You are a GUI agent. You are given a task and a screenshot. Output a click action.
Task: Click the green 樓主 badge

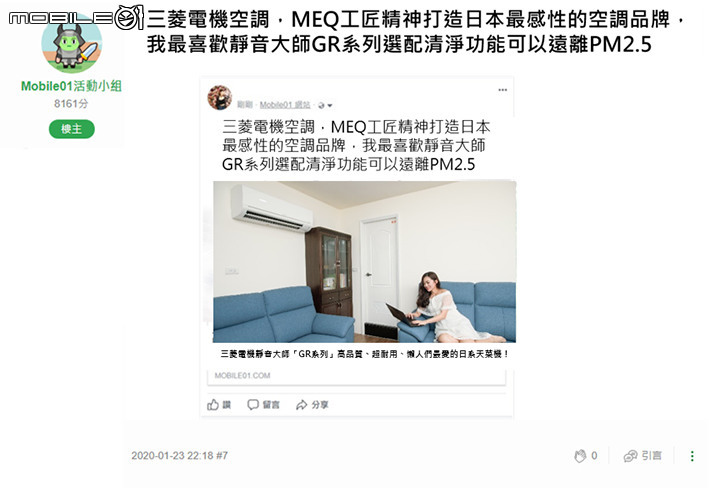point(72,129)
